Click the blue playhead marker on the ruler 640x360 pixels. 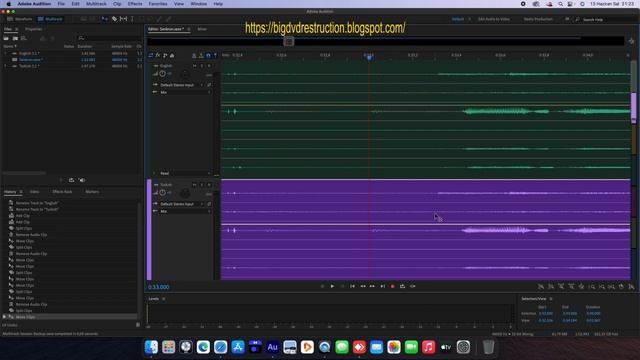369,58
